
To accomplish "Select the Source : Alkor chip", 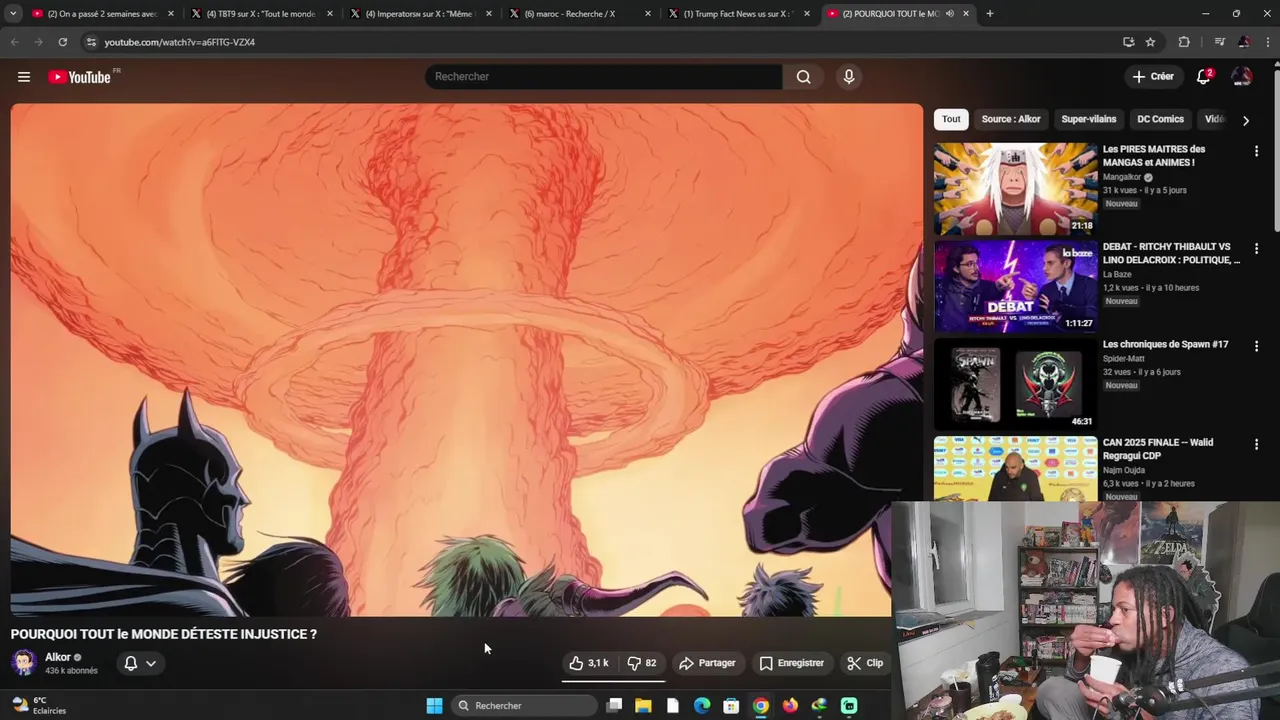I will pos(1011,119).
